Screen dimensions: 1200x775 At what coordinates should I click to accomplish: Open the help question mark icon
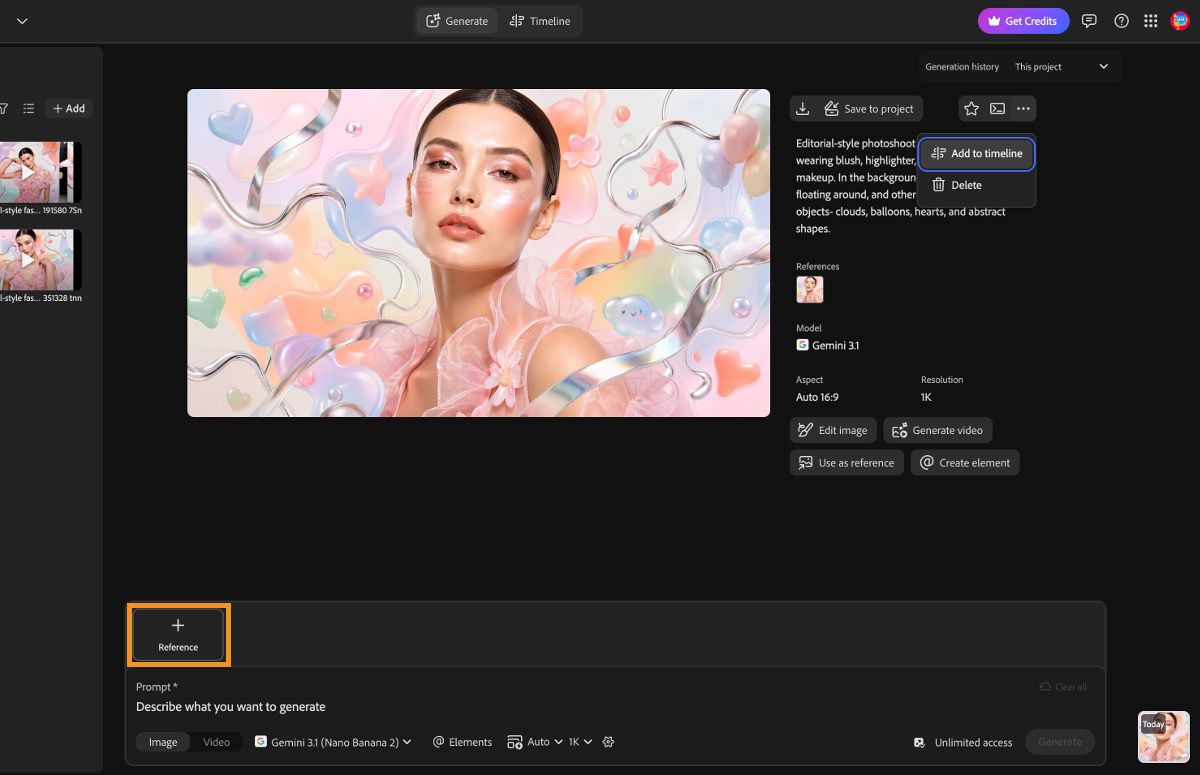(1121, 21)
